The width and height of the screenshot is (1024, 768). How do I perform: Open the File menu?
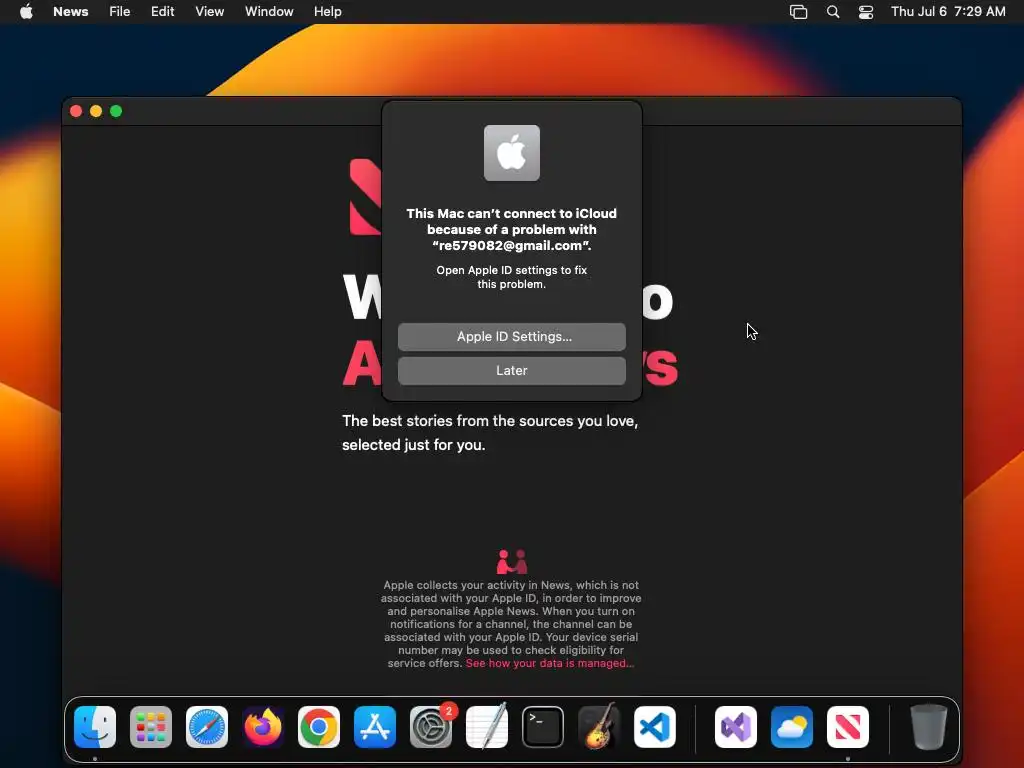pyautogui.click(x=120, y=11)
